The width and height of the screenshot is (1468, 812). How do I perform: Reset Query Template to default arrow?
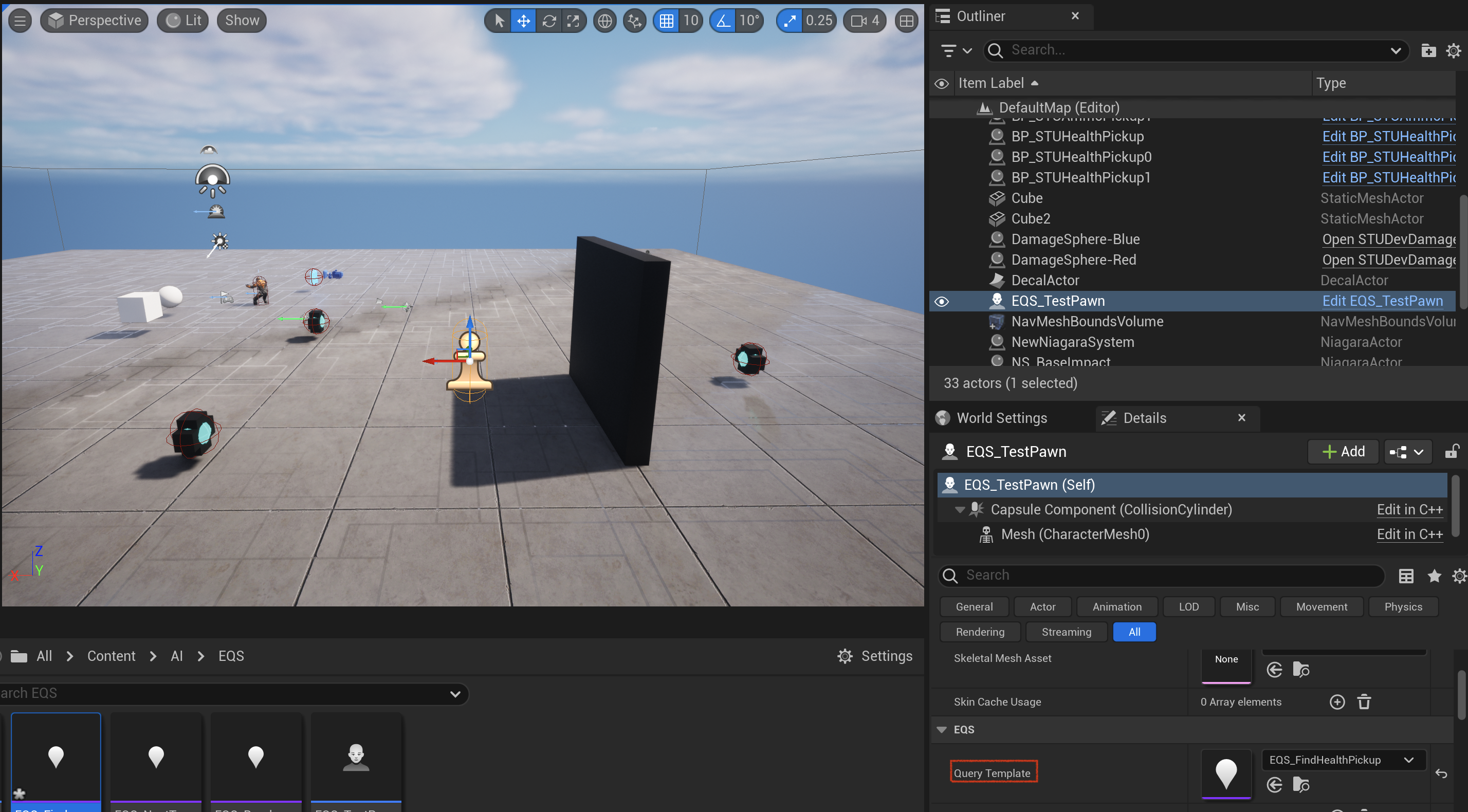(1441, 774)
